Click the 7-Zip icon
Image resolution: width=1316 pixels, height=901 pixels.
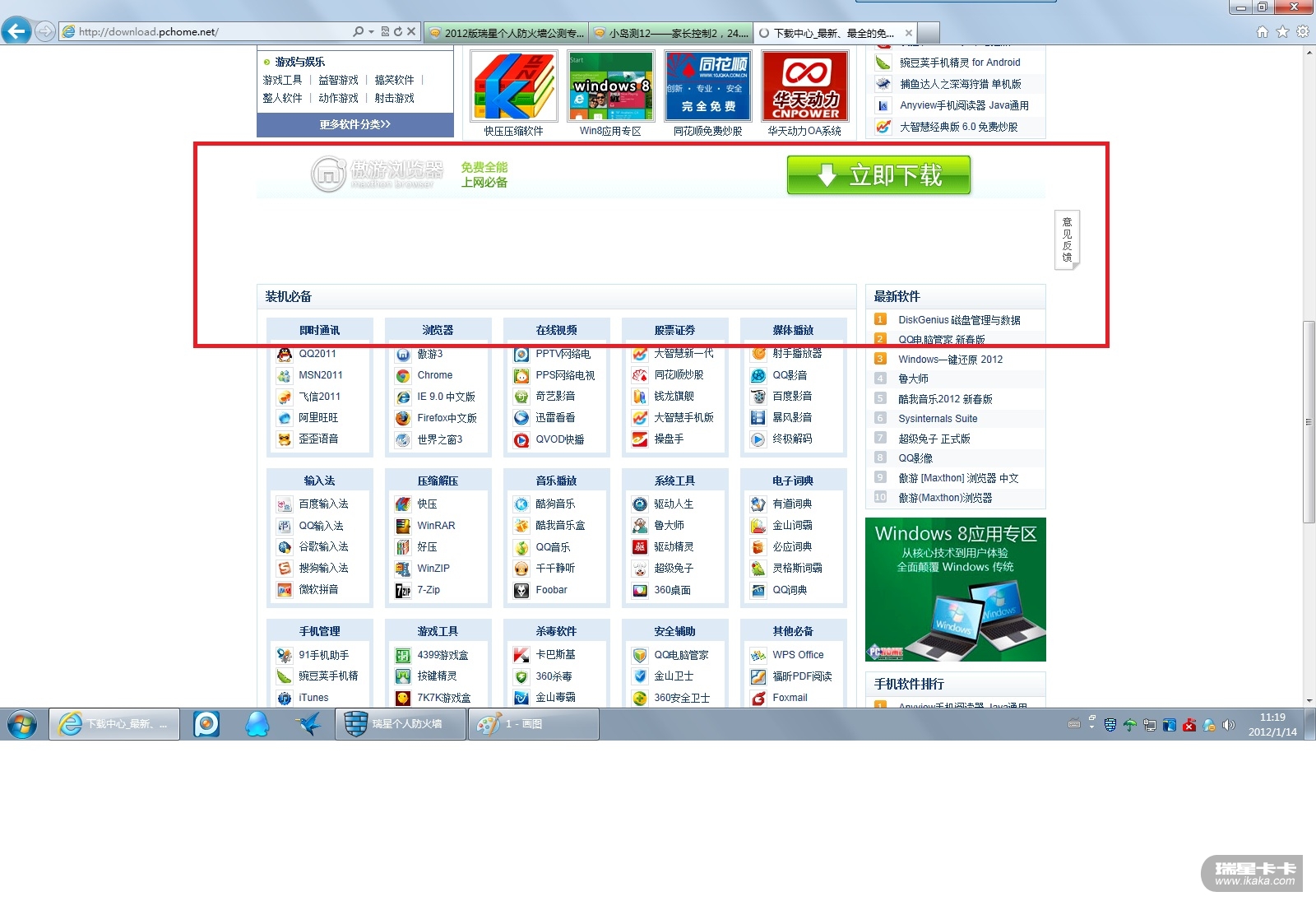point(403,590)
